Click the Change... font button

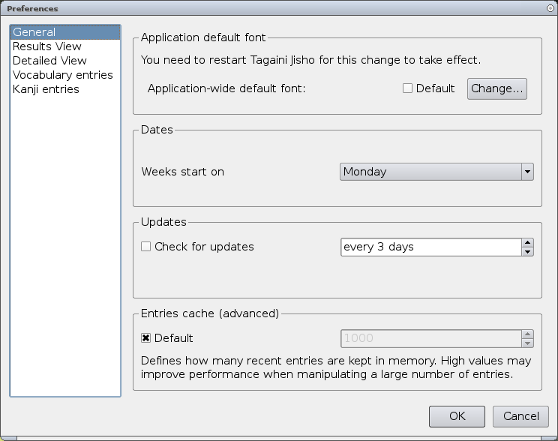coord(497,89)
